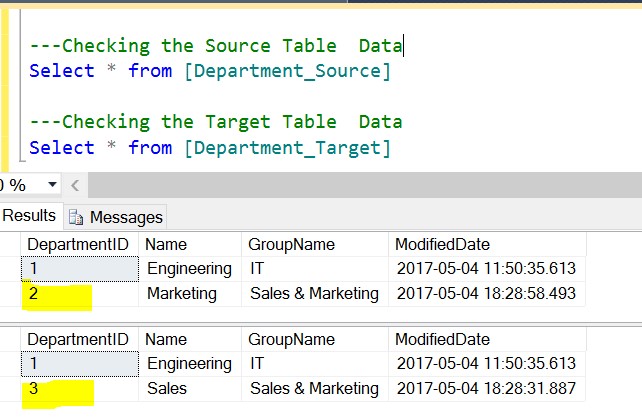
Task: Place cursor on the Department_Target select statement
Action: click(x=210, y=148)
